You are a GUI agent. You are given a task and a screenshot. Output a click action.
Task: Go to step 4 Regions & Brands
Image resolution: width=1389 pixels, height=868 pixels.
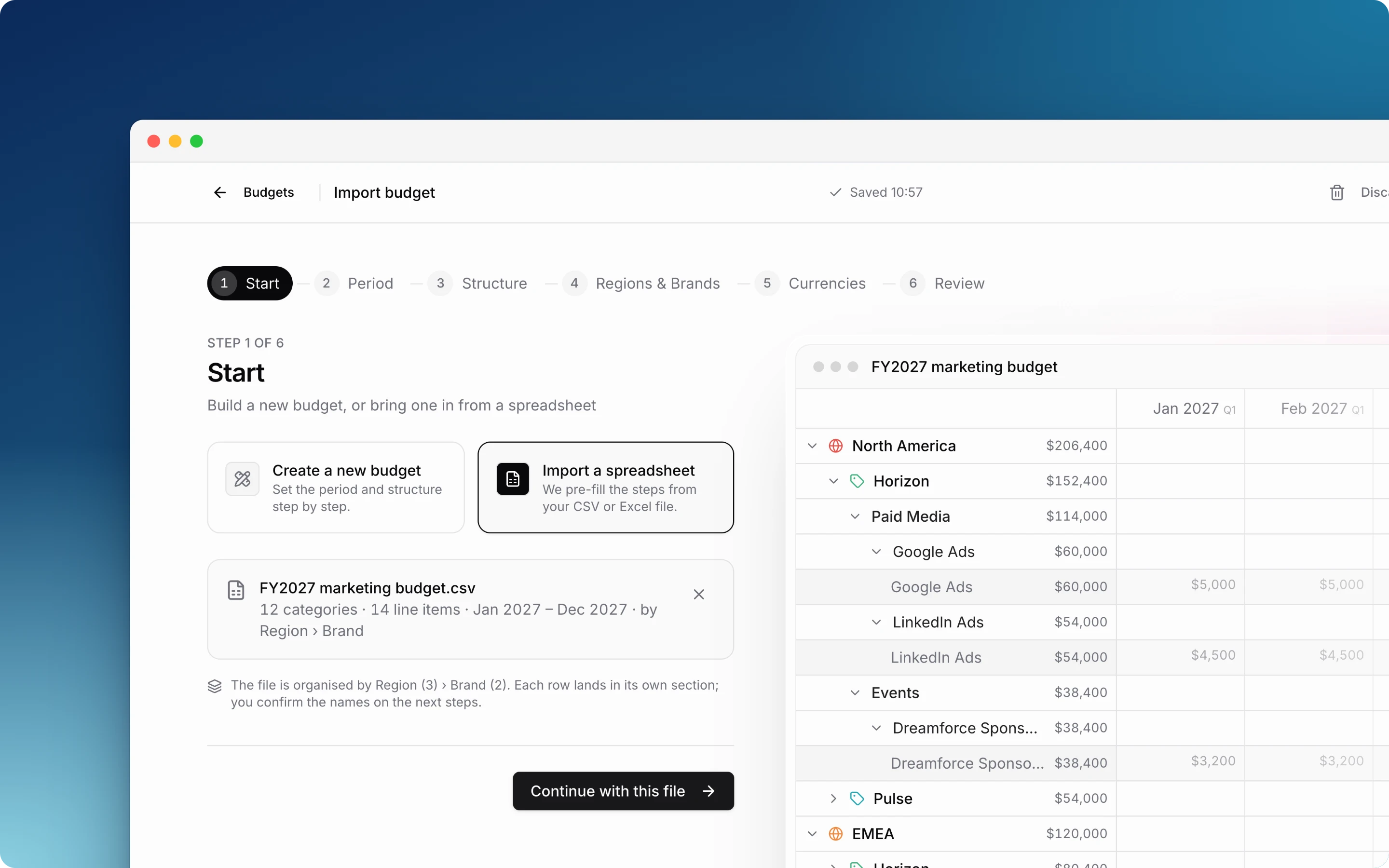[641, 283]
